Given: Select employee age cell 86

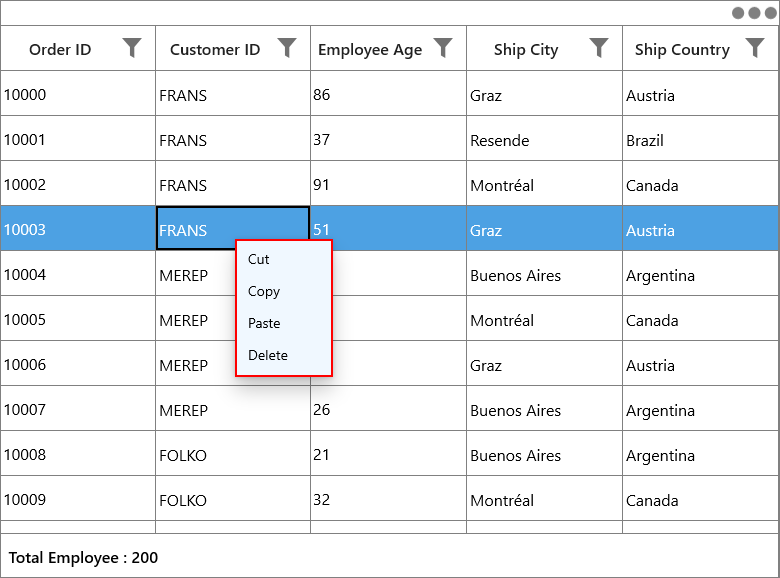Looking at the screenshot, I should (389, 94).
